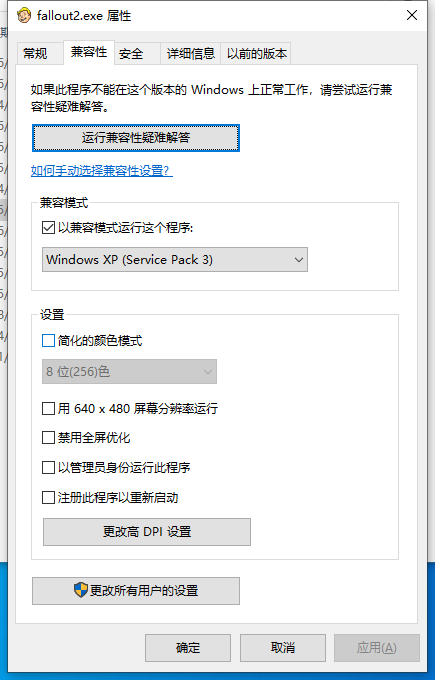The height and width of the screenshot is (680, 435).
Task: Confirm with the 确定 button
Action: click(188, 648)
